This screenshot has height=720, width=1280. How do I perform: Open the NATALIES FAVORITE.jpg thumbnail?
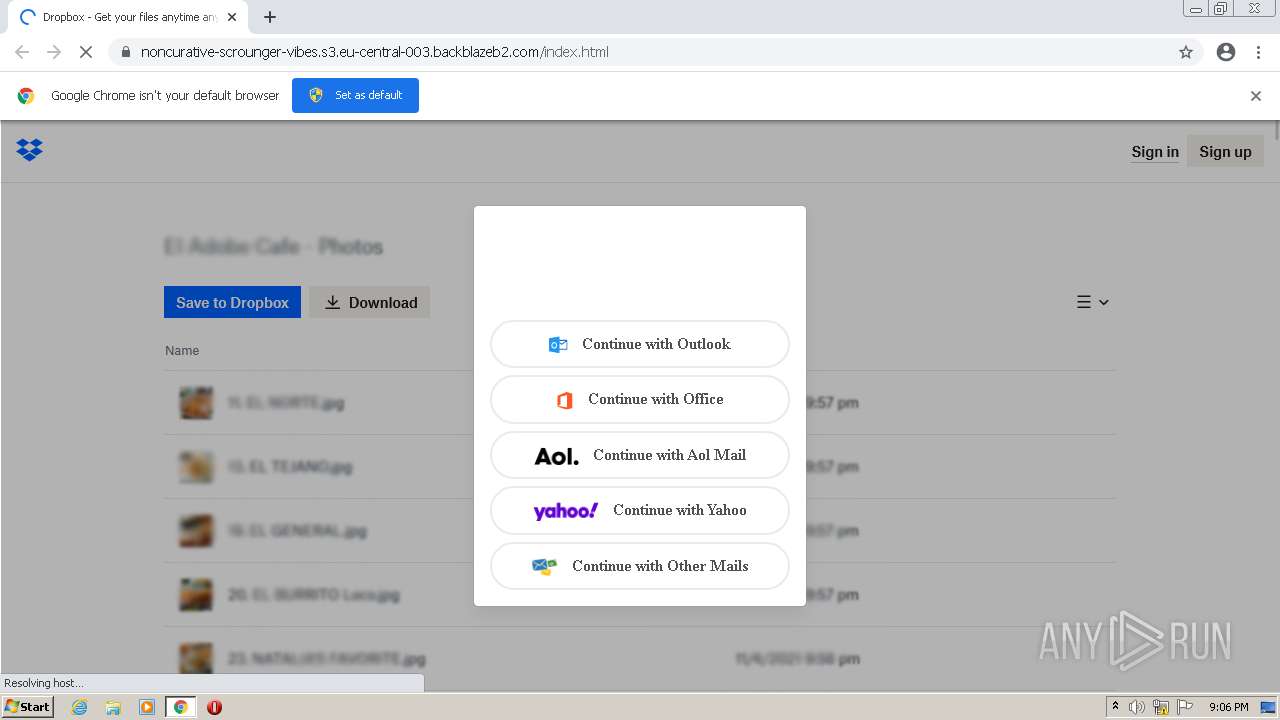coord(196,658)
